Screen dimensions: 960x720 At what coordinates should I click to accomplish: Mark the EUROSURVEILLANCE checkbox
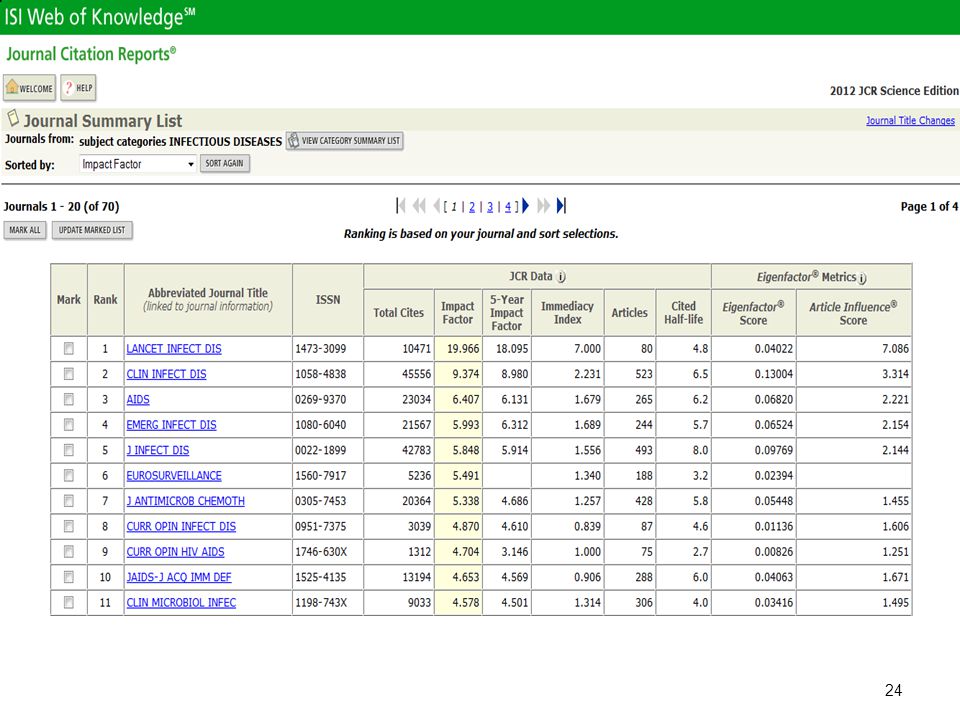pos(69,475)
